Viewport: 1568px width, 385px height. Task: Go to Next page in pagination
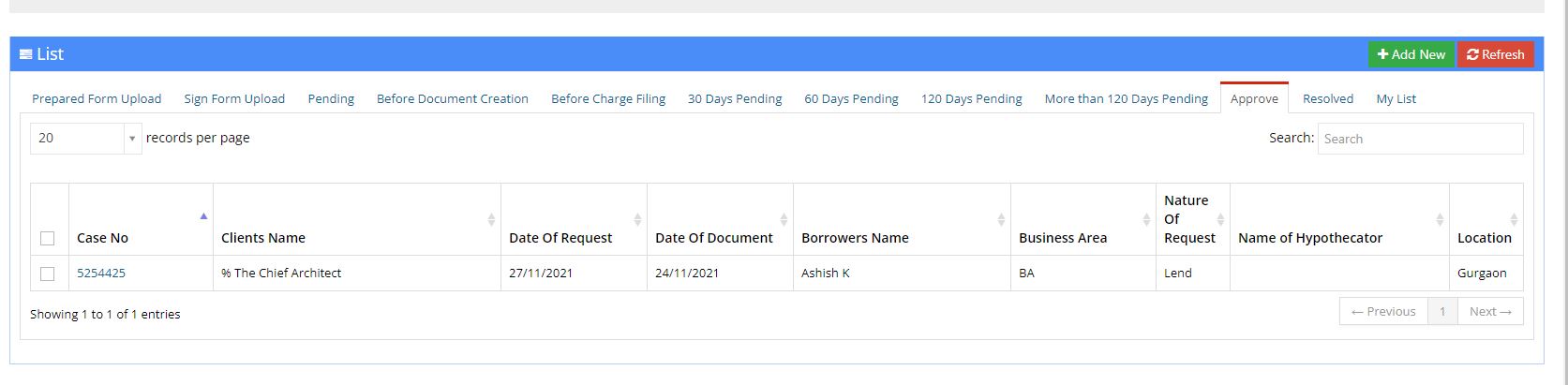(1490, 311)
